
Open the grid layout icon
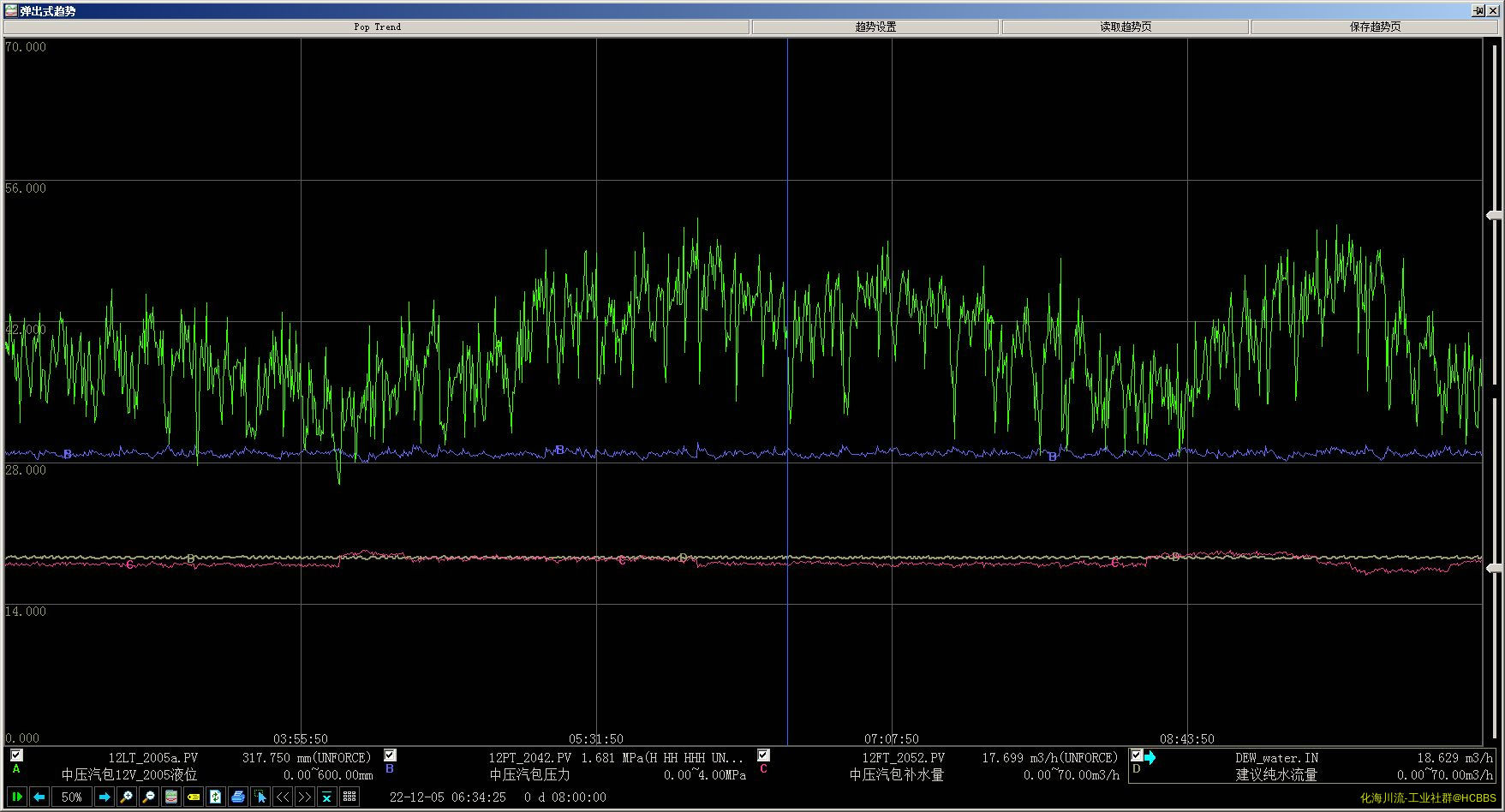click(349, 797)
